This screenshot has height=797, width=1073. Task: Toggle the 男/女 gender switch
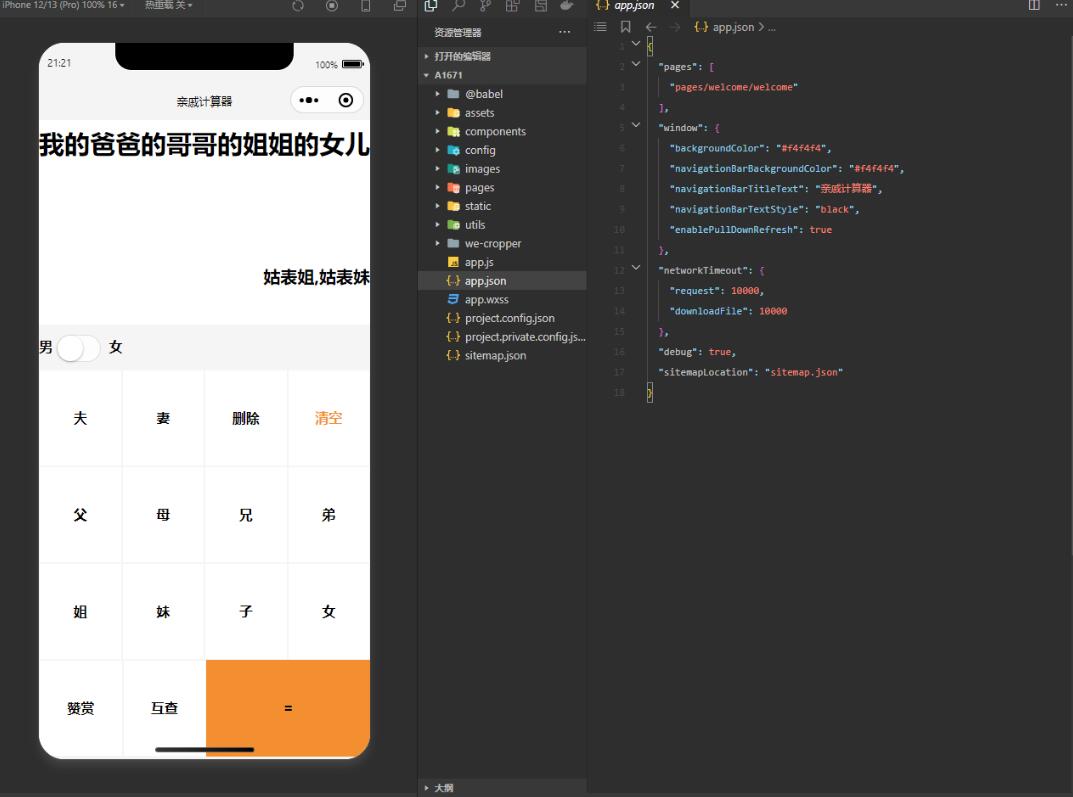(78, 348)
